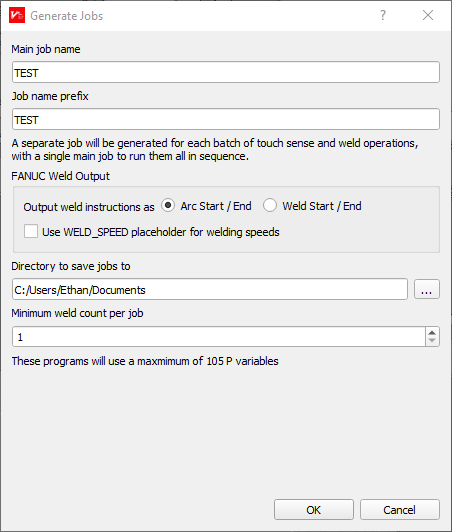Click the FANUC Weld Output group label
This screenshot has width=452, height=532.
[60, 176]
